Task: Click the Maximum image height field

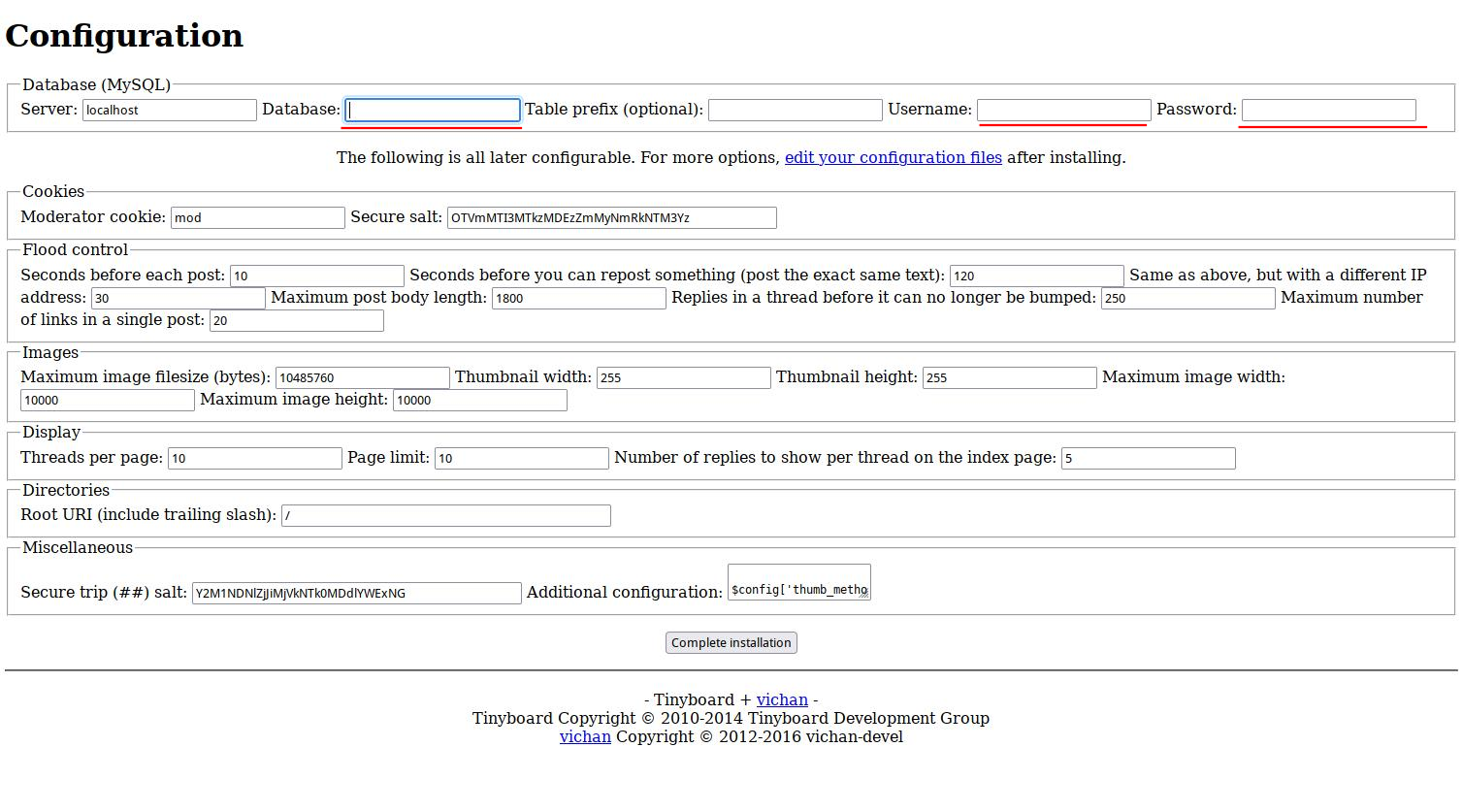Action: 480,400
